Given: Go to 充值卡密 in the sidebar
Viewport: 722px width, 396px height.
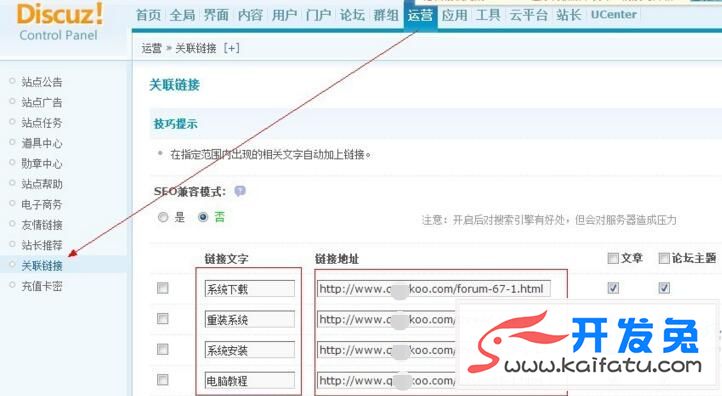Looking at the screenshot, I should coord(42,286).
